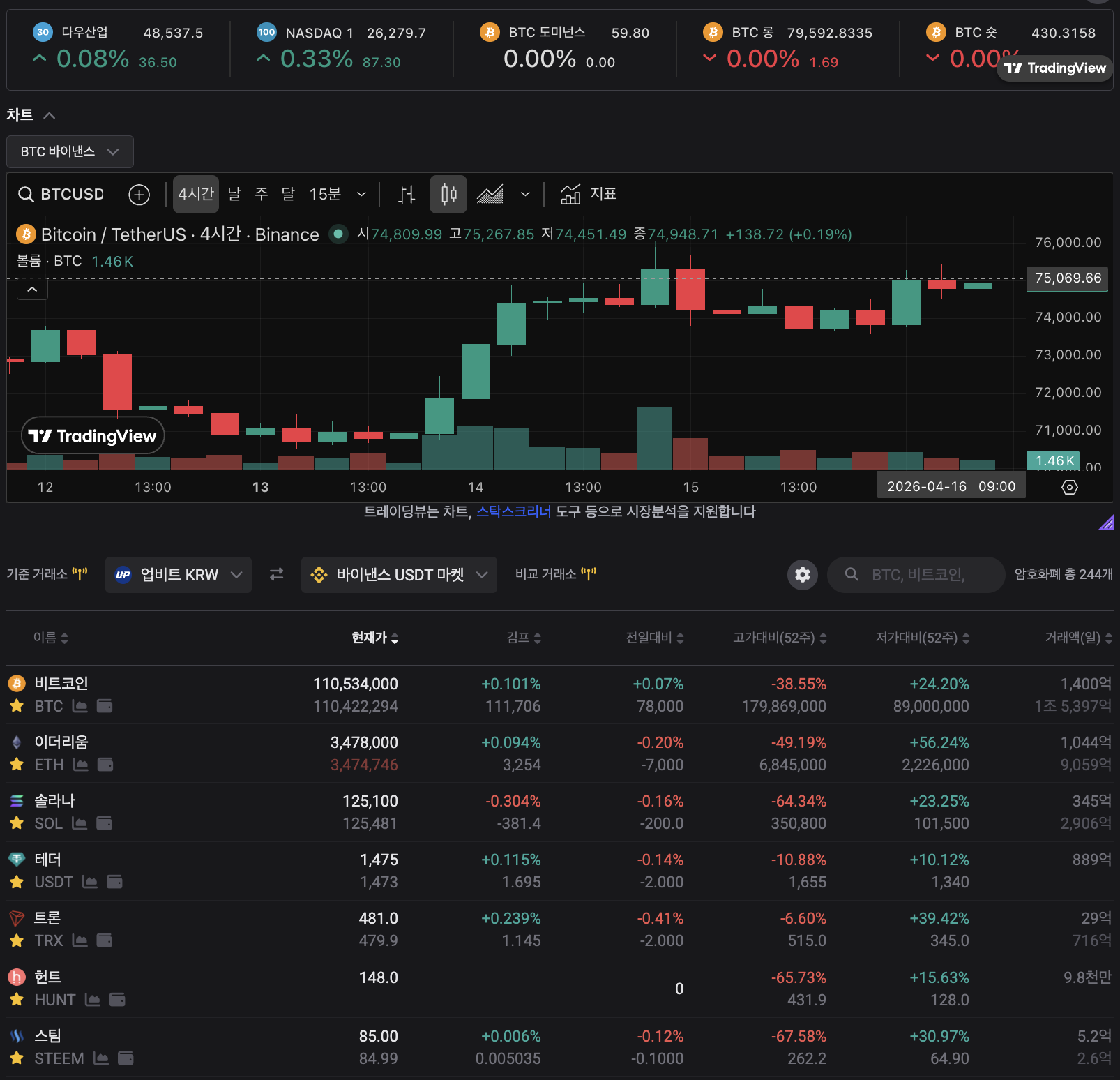The height and width of the screenshot is (1080, 1120).
Task: Open wallet icon in TRX row
Action: click(105, 940)
